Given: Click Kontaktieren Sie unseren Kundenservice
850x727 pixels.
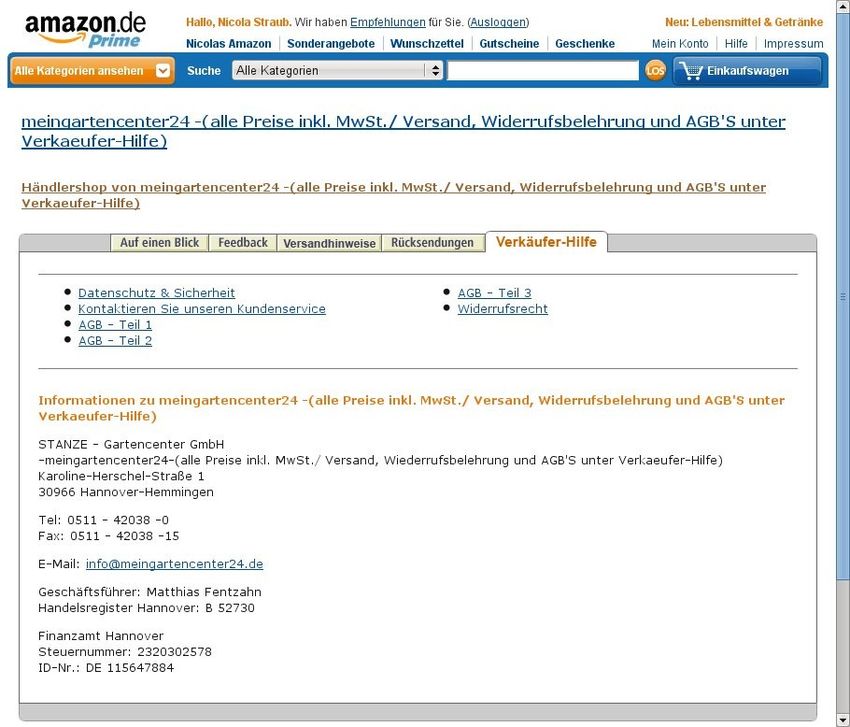Looking at the screenshot, I should 201,309.
